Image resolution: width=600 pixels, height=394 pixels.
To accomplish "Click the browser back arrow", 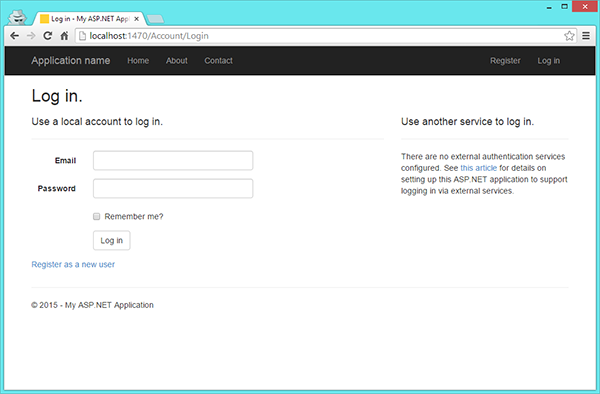I will click(x=15, y=36).
